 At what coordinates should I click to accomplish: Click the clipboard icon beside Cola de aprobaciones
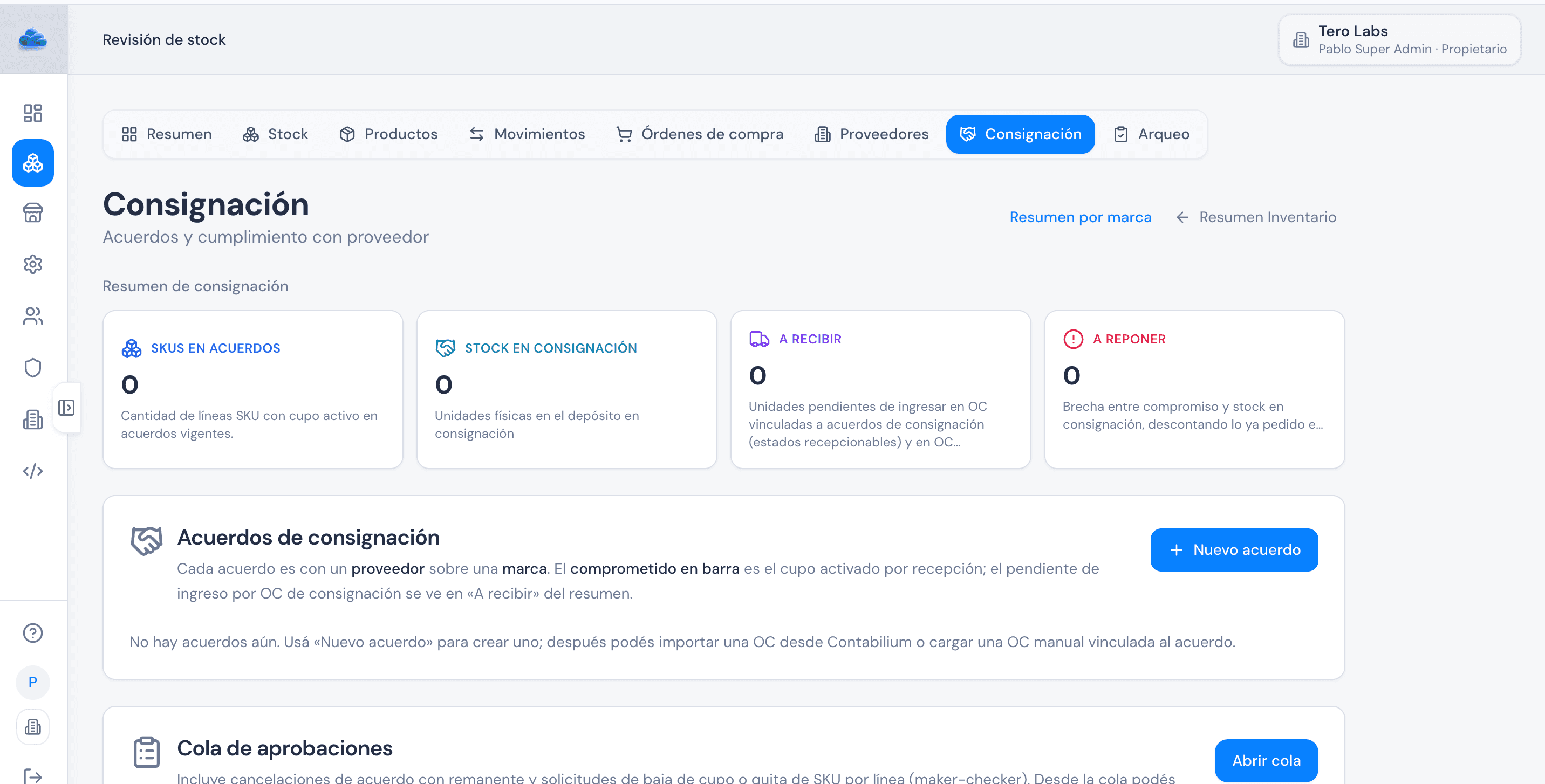146,752
